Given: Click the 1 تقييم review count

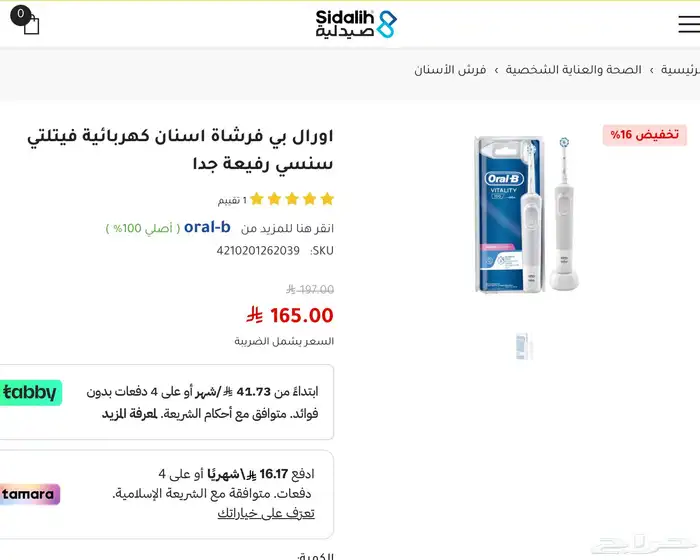Looking at the screenshot, I should point(232,201).
